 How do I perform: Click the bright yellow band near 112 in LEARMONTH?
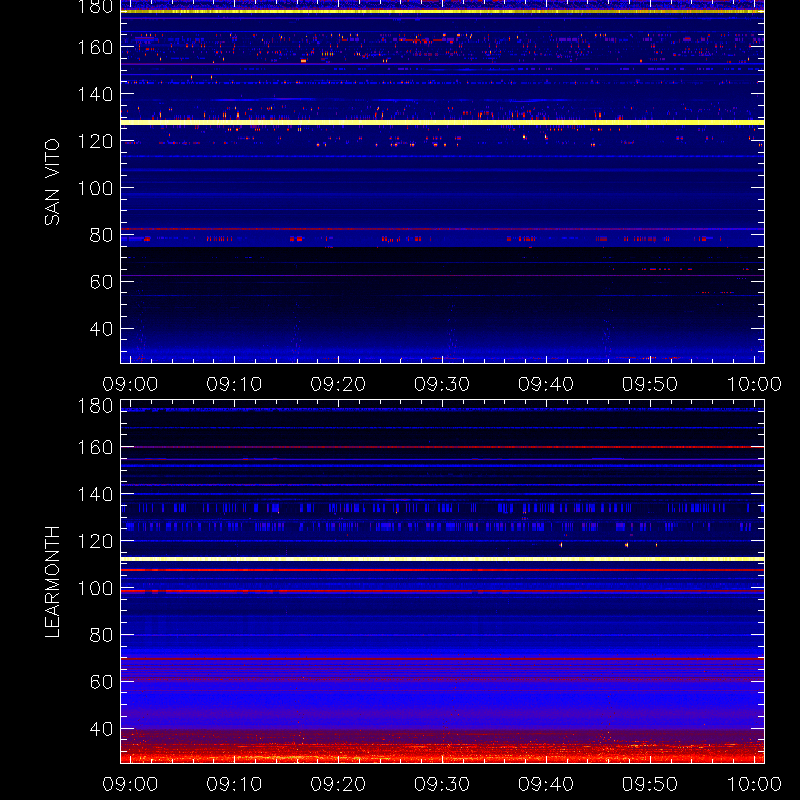[442, 559]
